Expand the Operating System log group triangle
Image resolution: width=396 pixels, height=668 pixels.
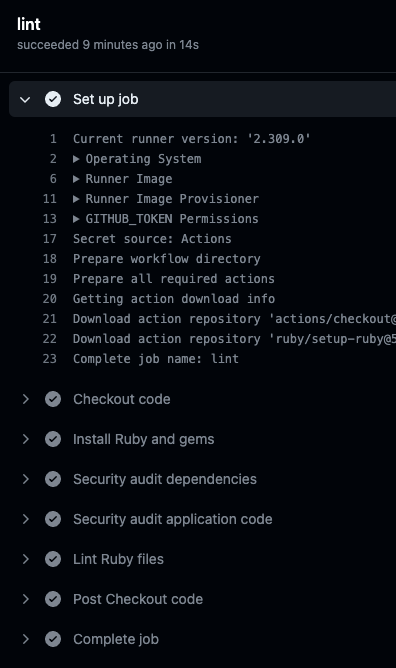[76, 159]
